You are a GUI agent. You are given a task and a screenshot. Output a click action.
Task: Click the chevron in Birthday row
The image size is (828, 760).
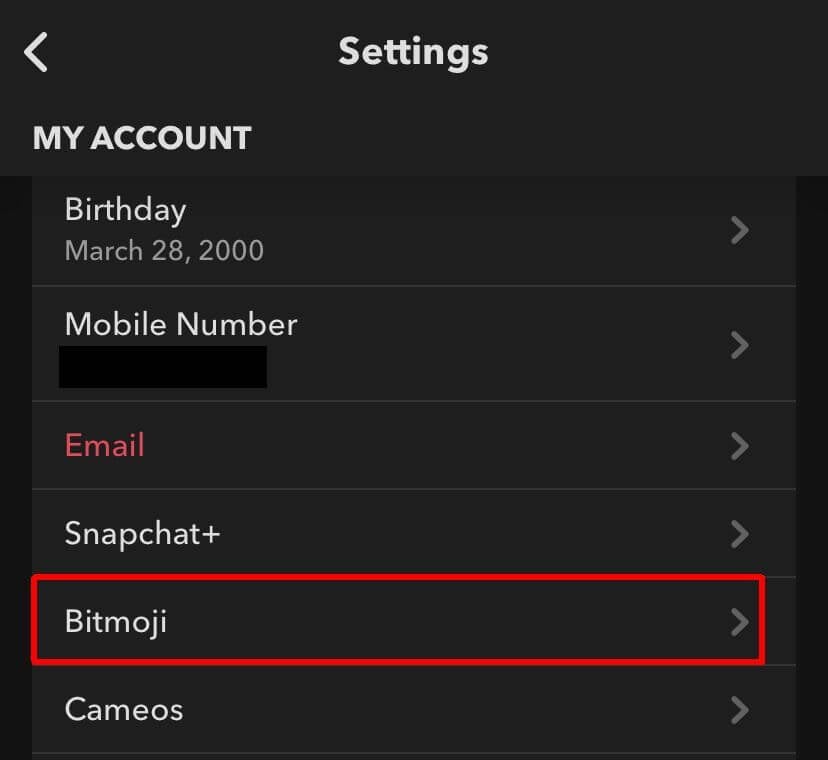[740, 231]
